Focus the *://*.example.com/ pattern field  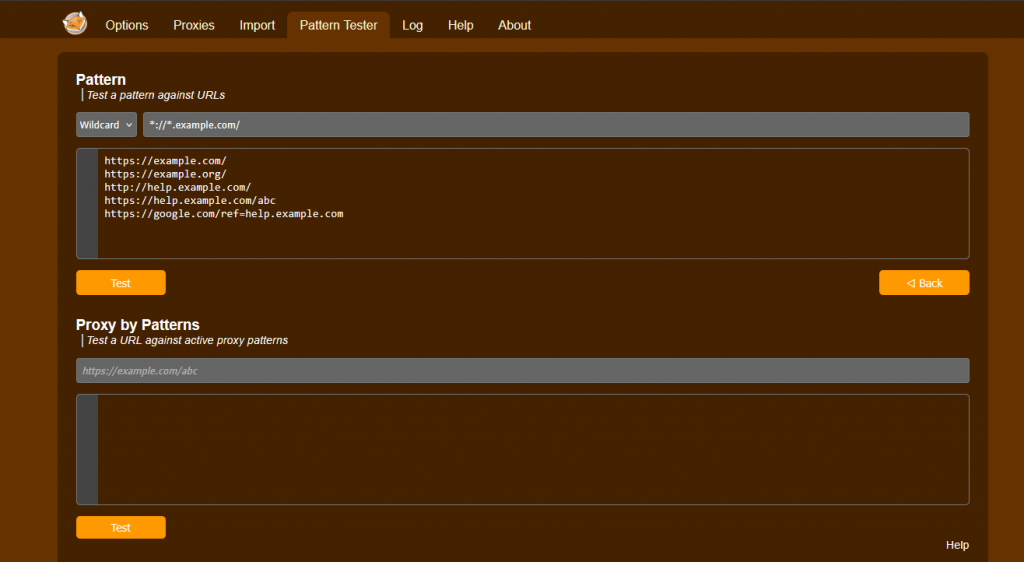[x=556, y=125]
